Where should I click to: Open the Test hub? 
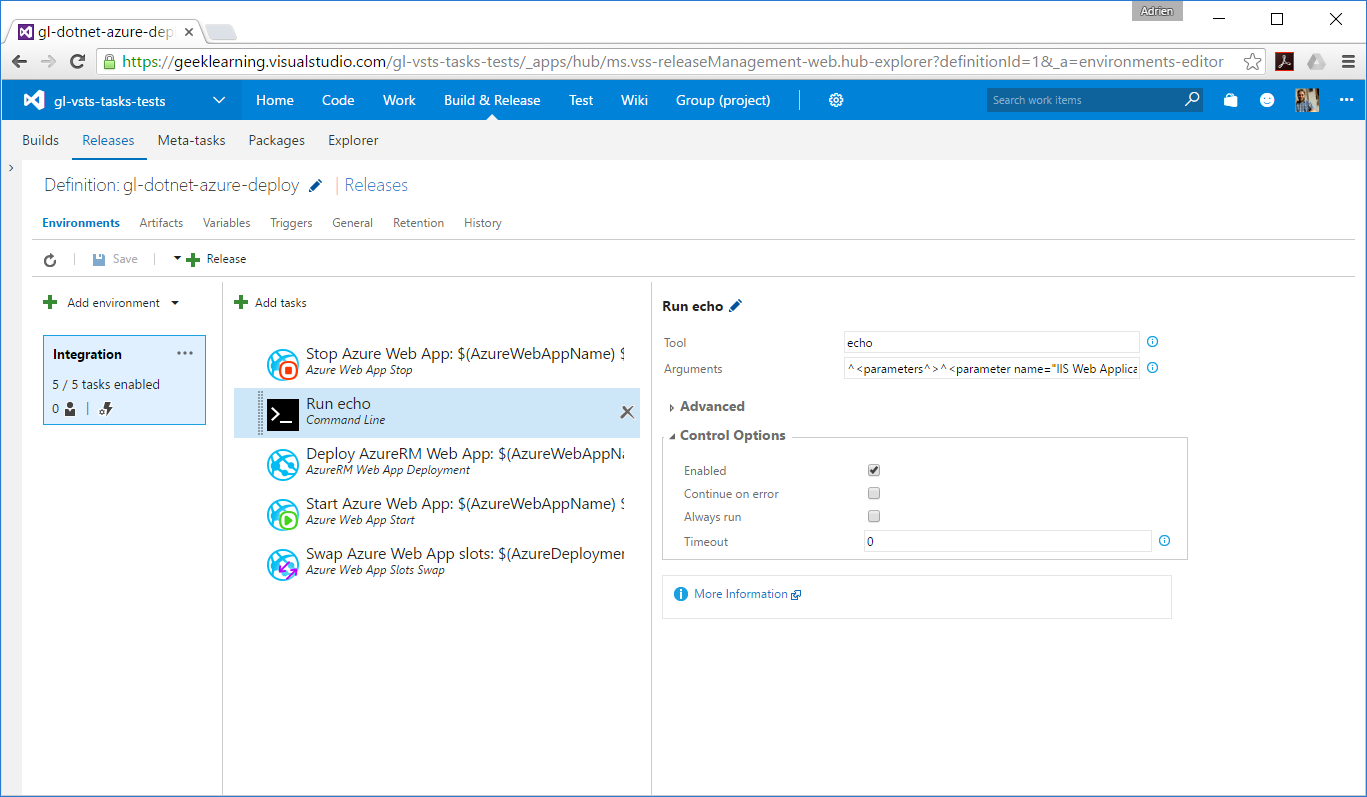click(581, 100)
